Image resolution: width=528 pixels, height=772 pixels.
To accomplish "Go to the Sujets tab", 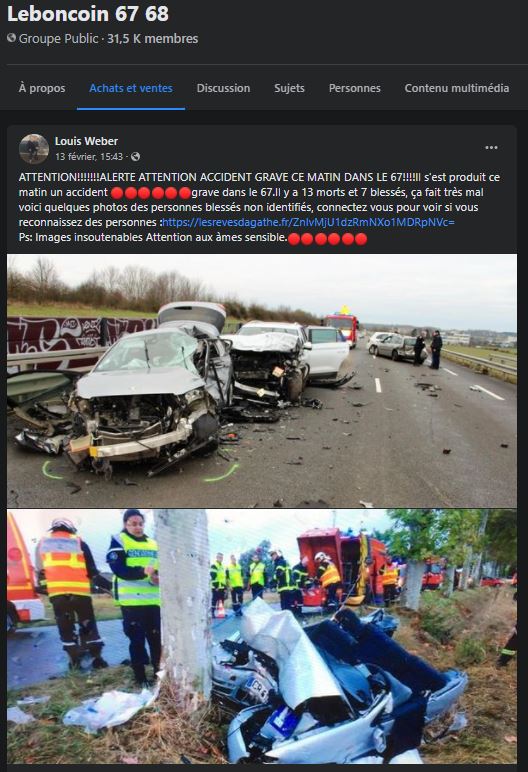I will [x=290, y=88].
